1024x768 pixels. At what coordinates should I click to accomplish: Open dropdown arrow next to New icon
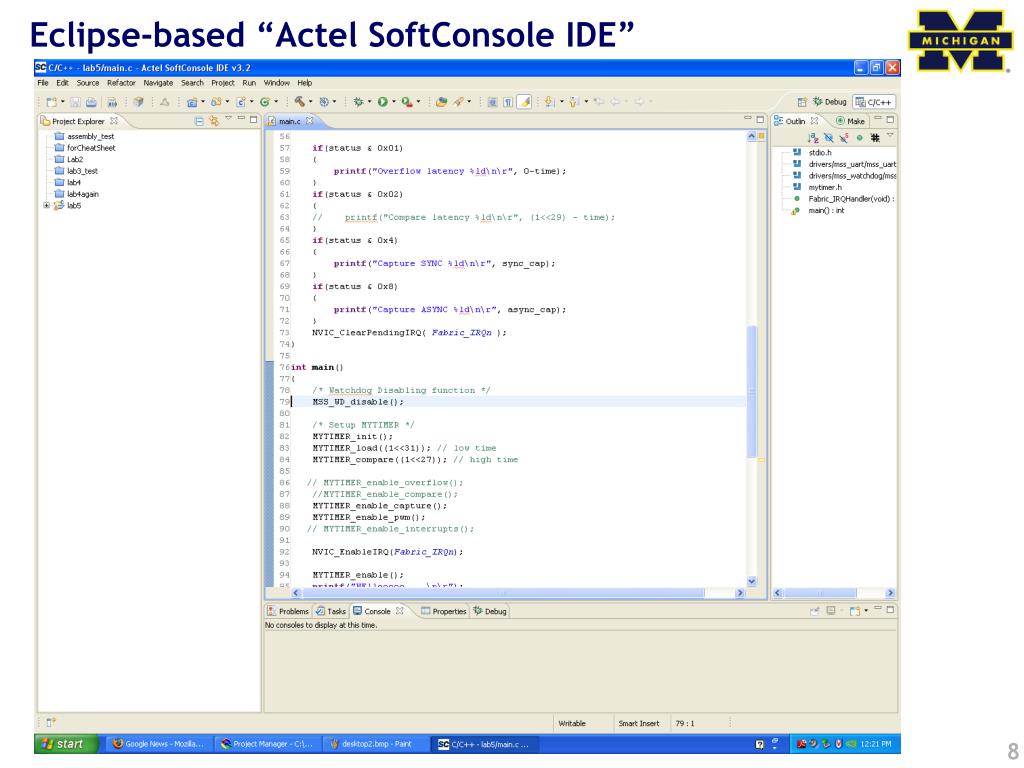point(63,101)
